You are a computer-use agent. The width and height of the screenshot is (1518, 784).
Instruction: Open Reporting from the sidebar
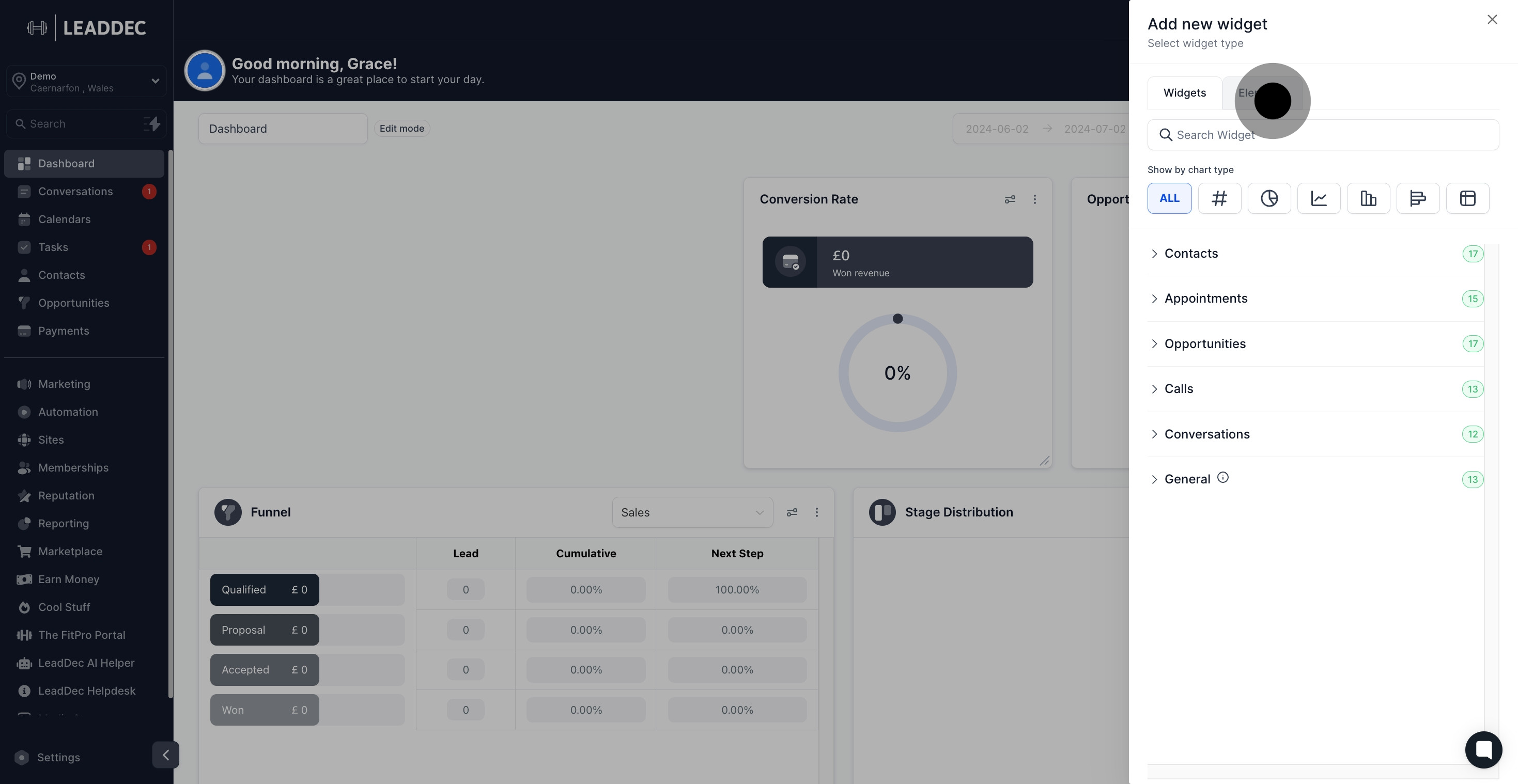64,524
